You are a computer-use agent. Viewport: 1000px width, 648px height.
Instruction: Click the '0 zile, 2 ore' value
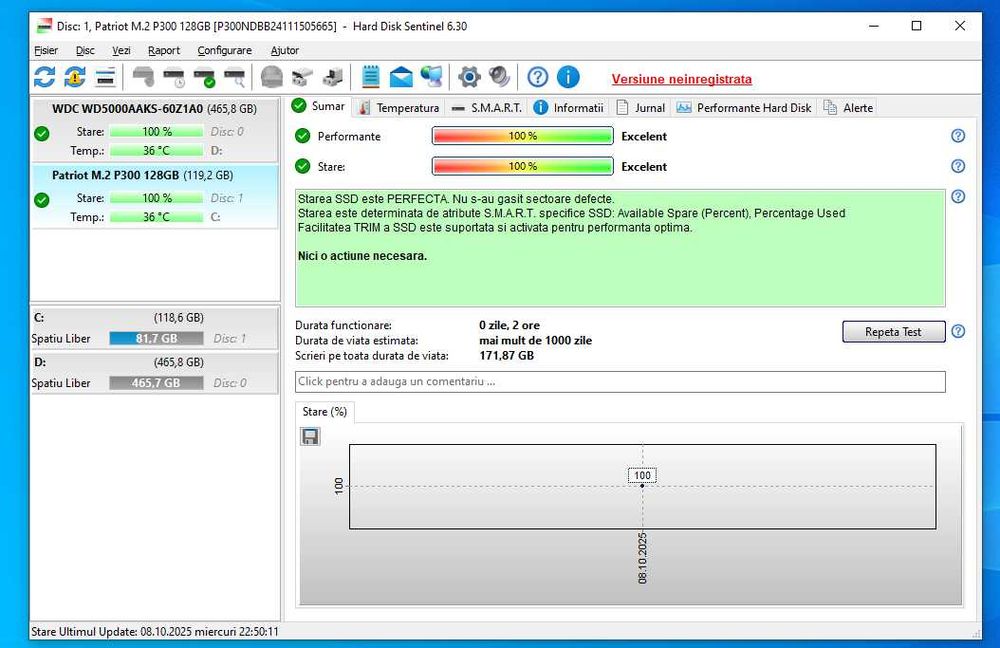(x=510, y=325)
